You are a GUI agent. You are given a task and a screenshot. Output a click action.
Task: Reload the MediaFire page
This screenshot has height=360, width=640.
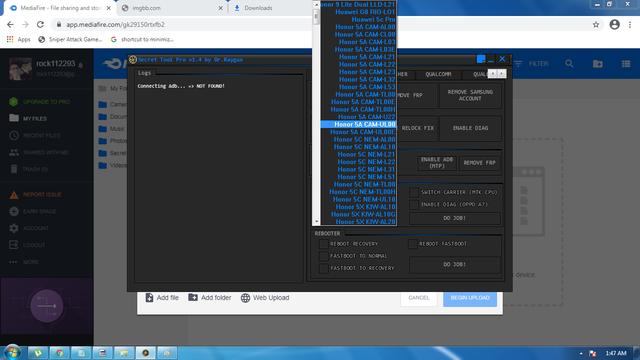click(x=40, y=24)
